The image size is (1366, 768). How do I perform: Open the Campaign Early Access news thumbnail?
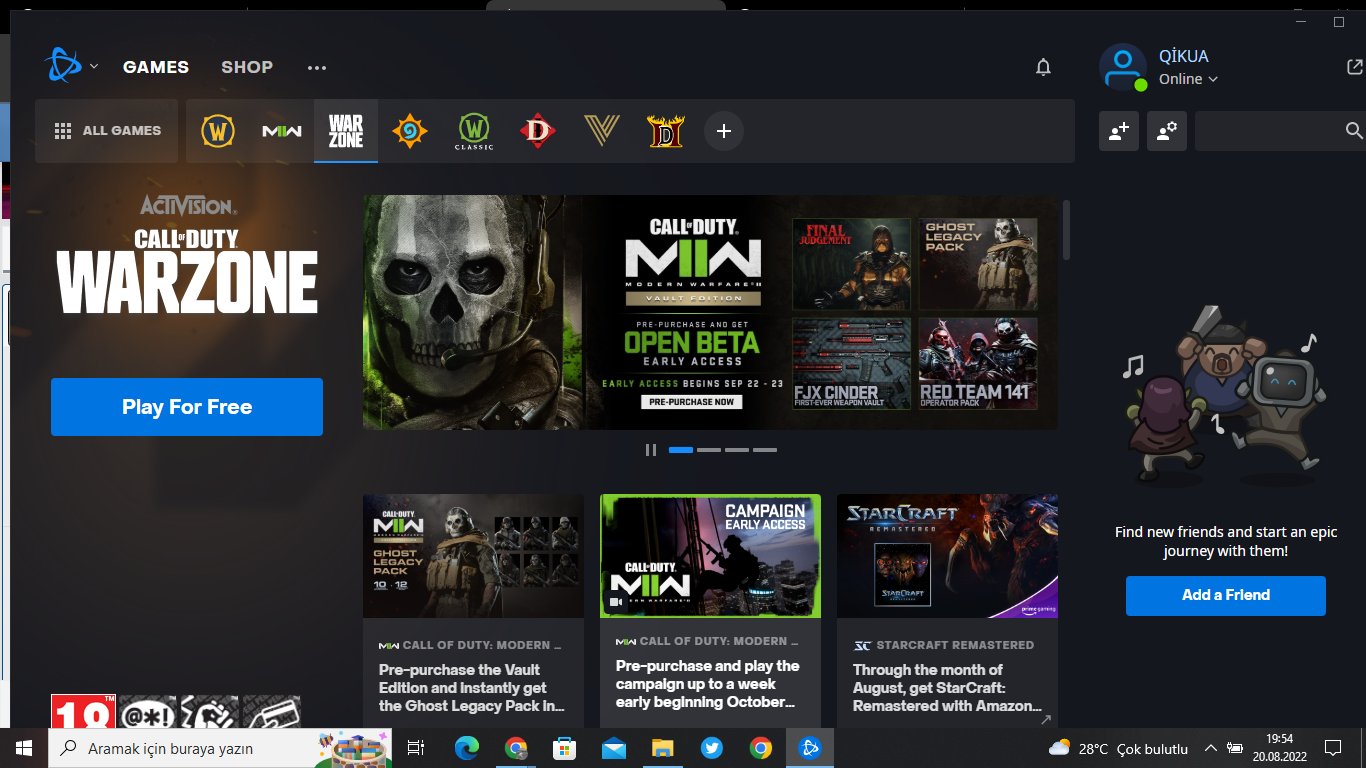click(710, 556)
